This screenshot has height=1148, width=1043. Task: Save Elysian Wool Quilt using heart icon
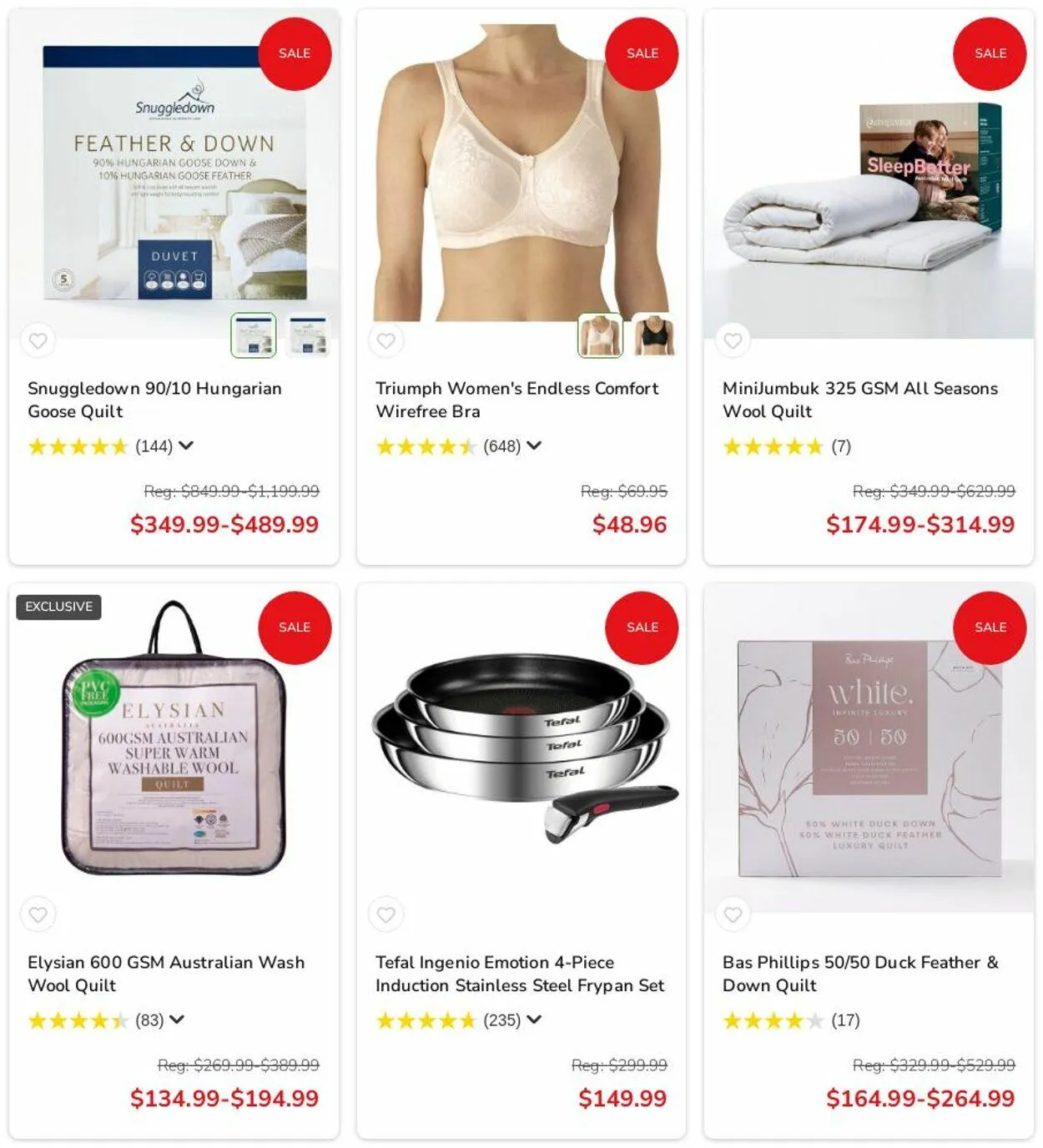(x=38, y=914)
